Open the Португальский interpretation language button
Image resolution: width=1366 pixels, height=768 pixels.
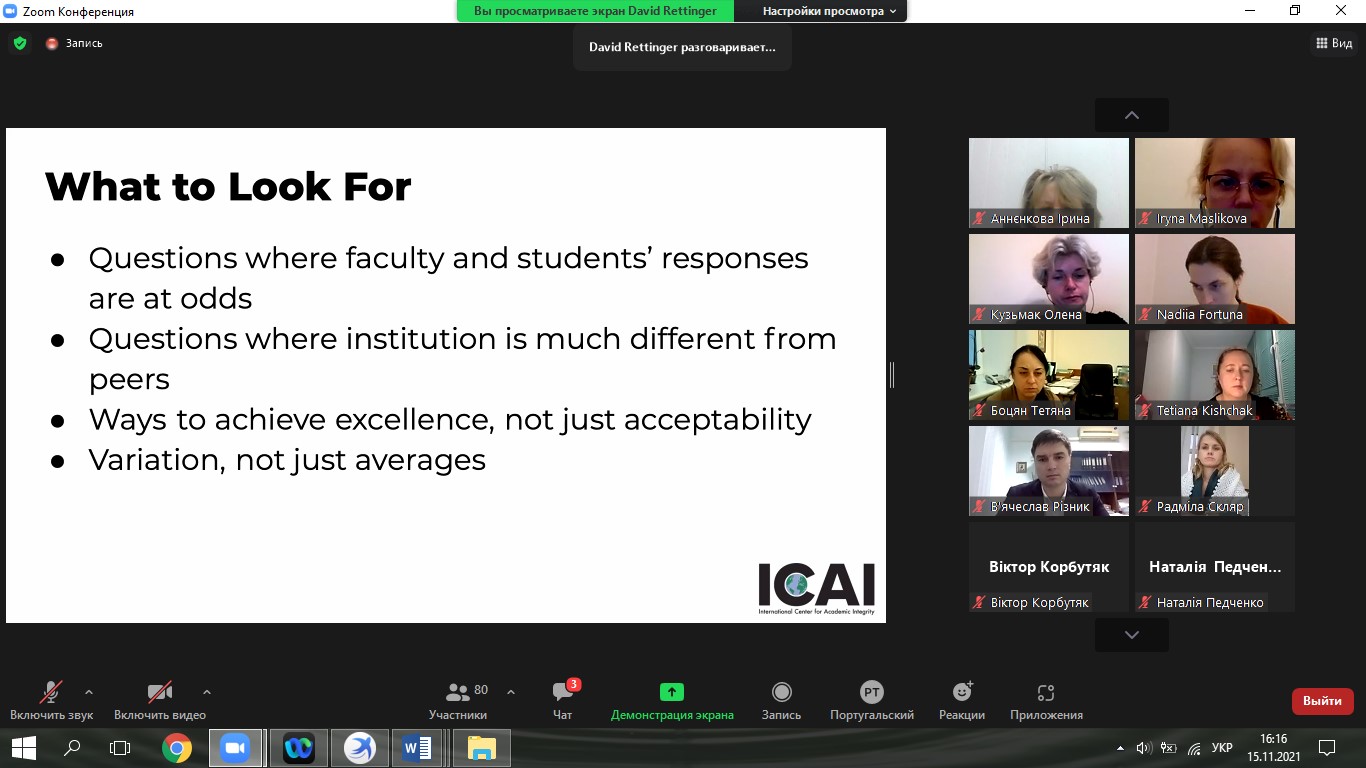pos(872,700)
